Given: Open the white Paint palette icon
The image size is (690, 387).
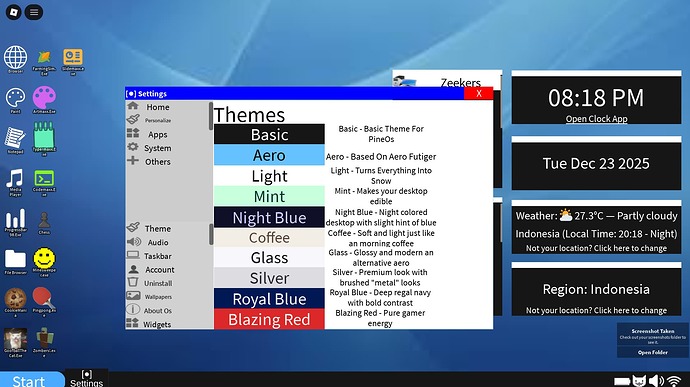Looking at the screenshot, I should tap(15, 98).
